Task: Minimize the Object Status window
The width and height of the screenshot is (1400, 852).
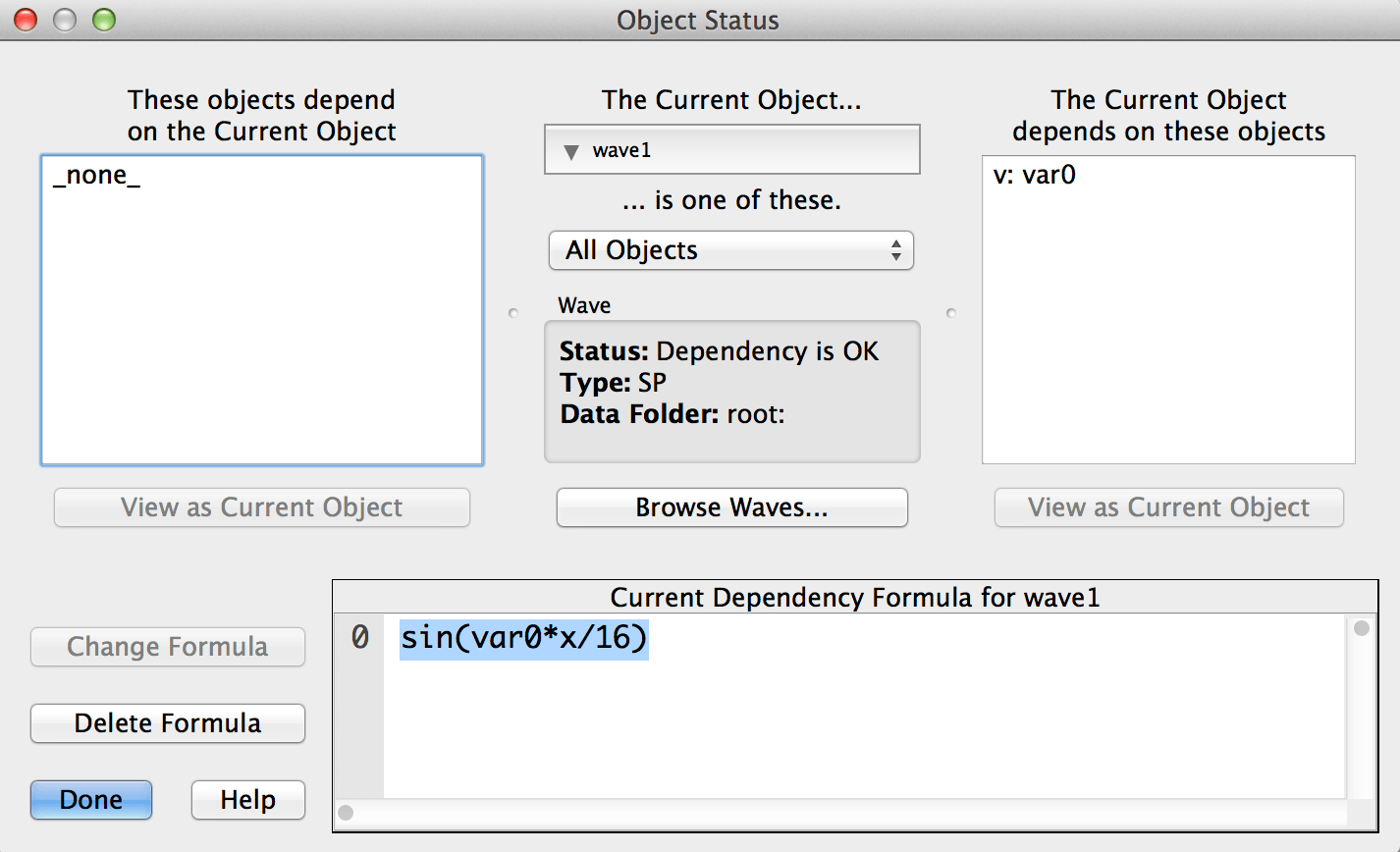Action: 65,20
